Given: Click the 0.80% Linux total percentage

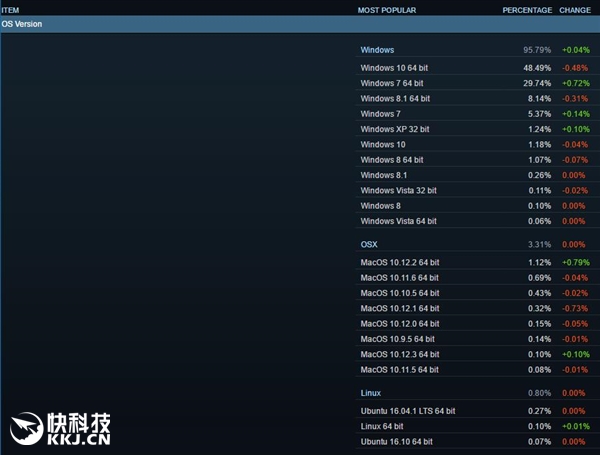Looking at the screenshot, I should point(540,393).
